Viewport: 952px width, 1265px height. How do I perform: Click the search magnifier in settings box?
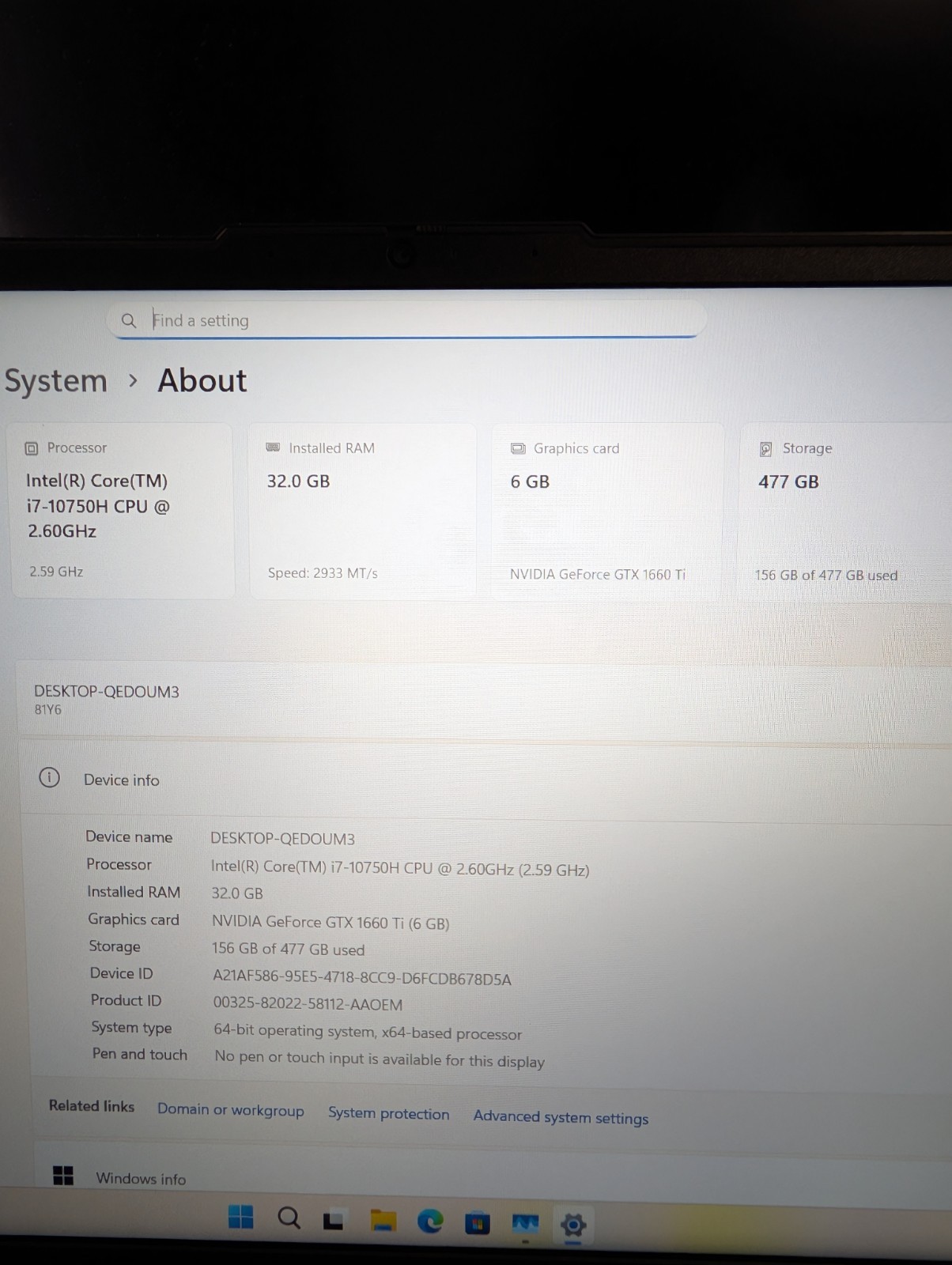point(128,320)
